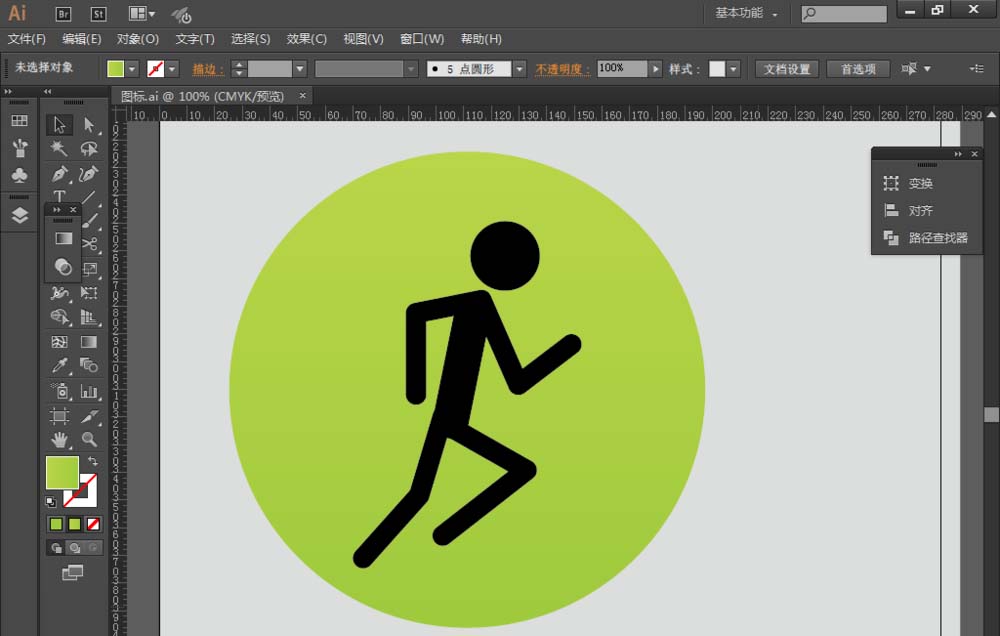Open arrange documents dropdown
The width and height of the screenshot is (1000, 636).
142,13
